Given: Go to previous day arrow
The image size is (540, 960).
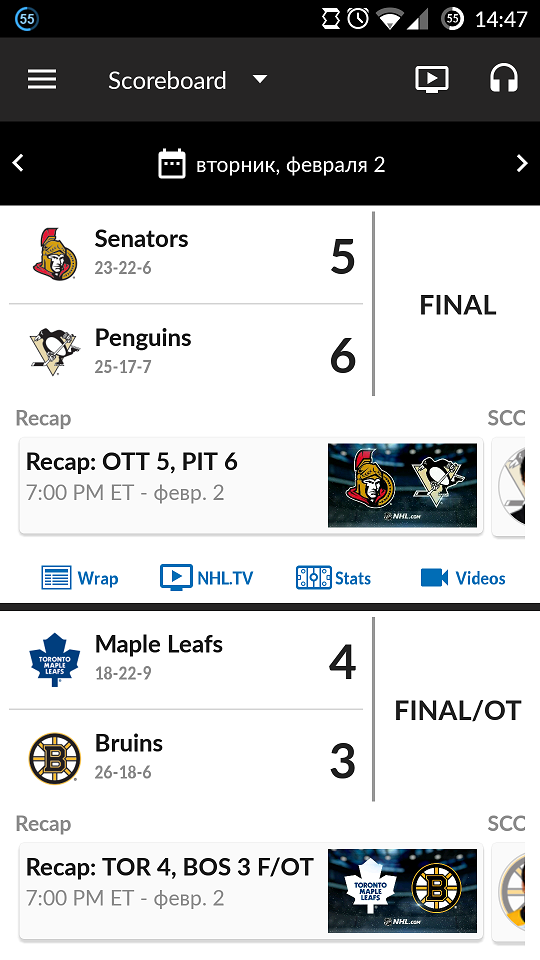Looking at the screenshot, I should (x=18, y=163).
